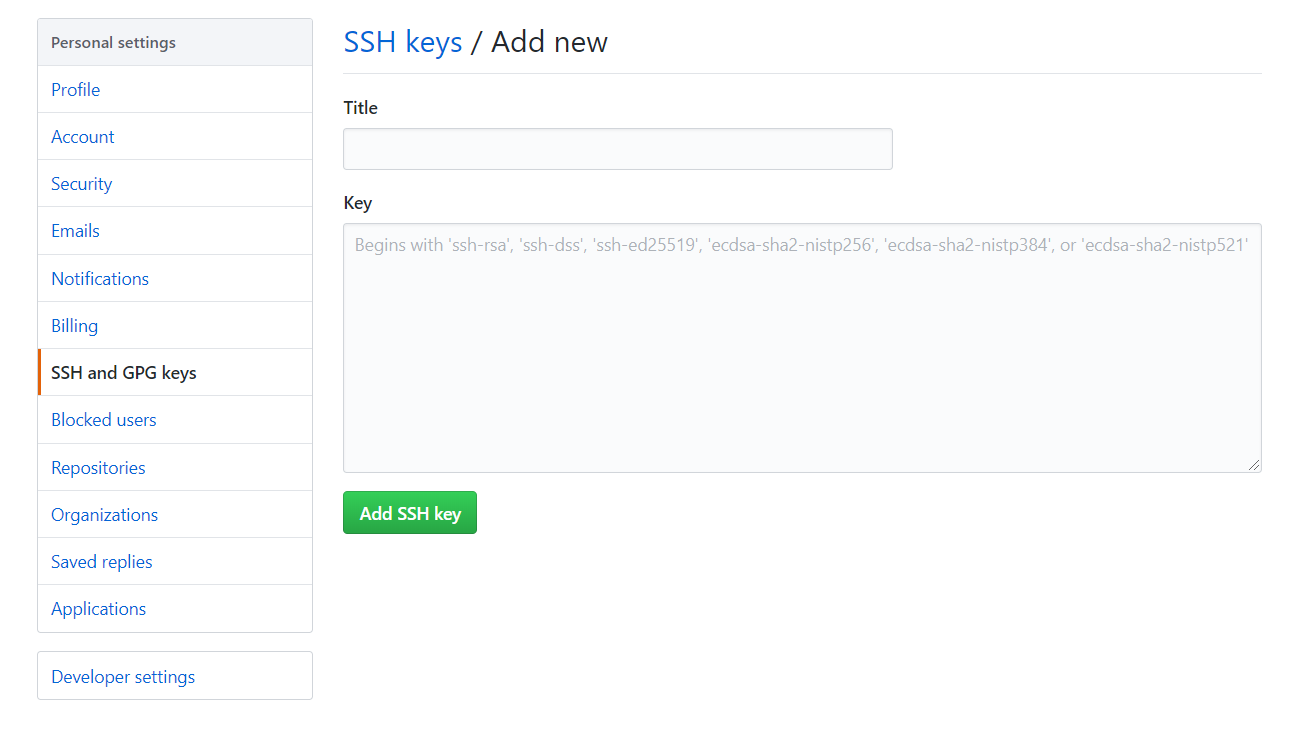Open the Emails settings section
This screenshot has width=1308, height=730.
click(76, 231)
